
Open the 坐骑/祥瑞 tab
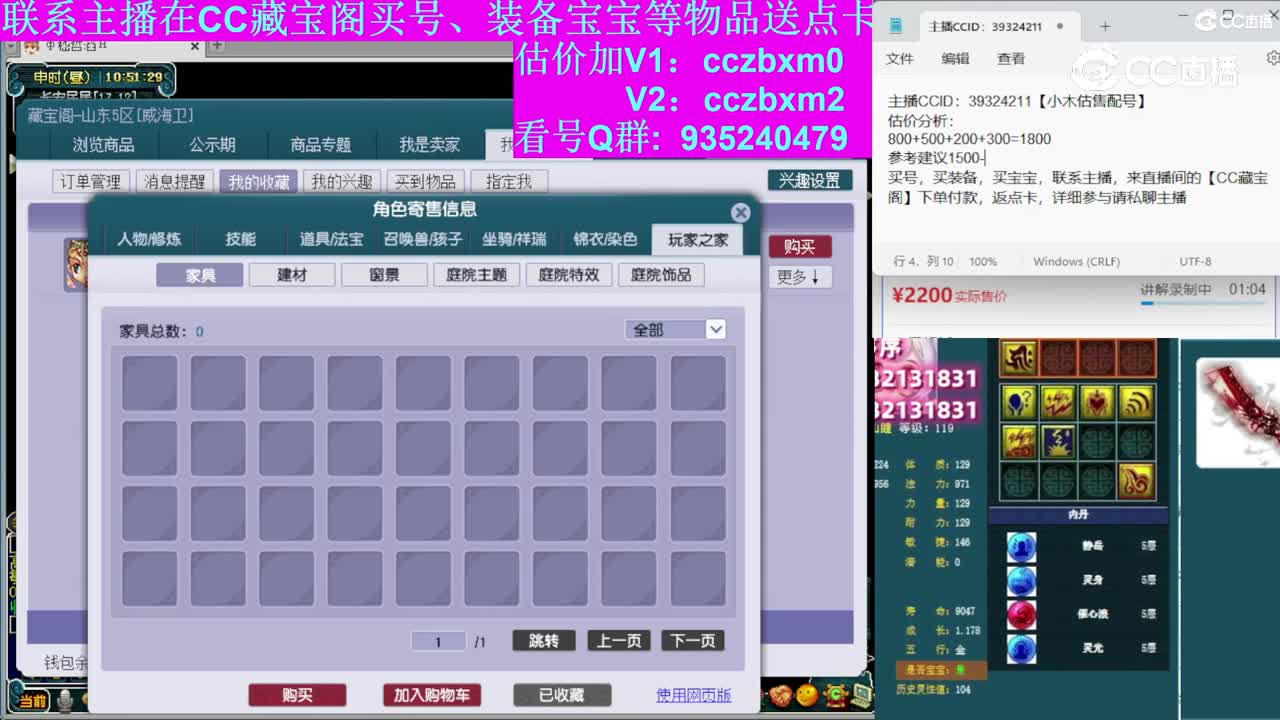pos(514,239)
